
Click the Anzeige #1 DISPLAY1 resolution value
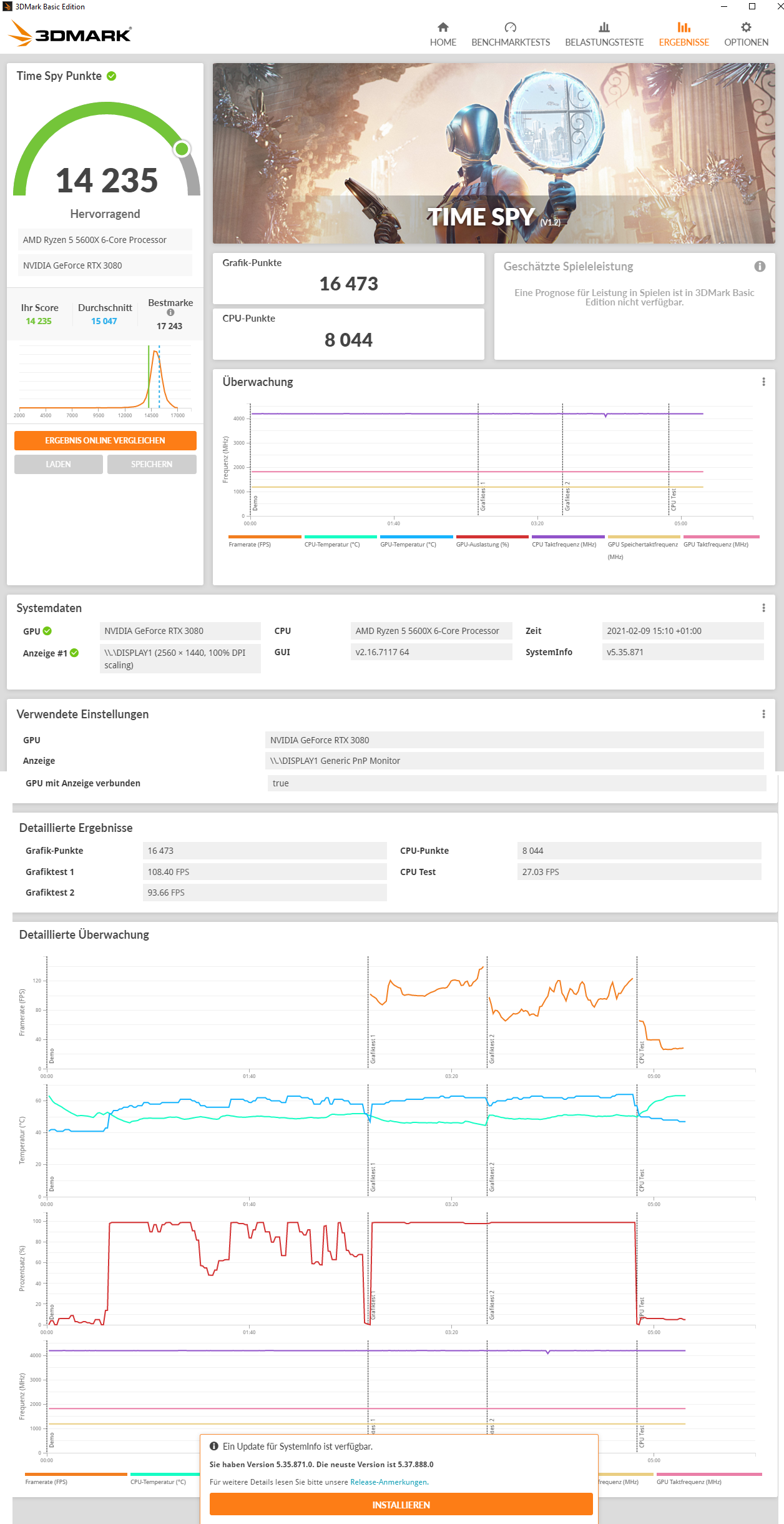click(180, 658)
